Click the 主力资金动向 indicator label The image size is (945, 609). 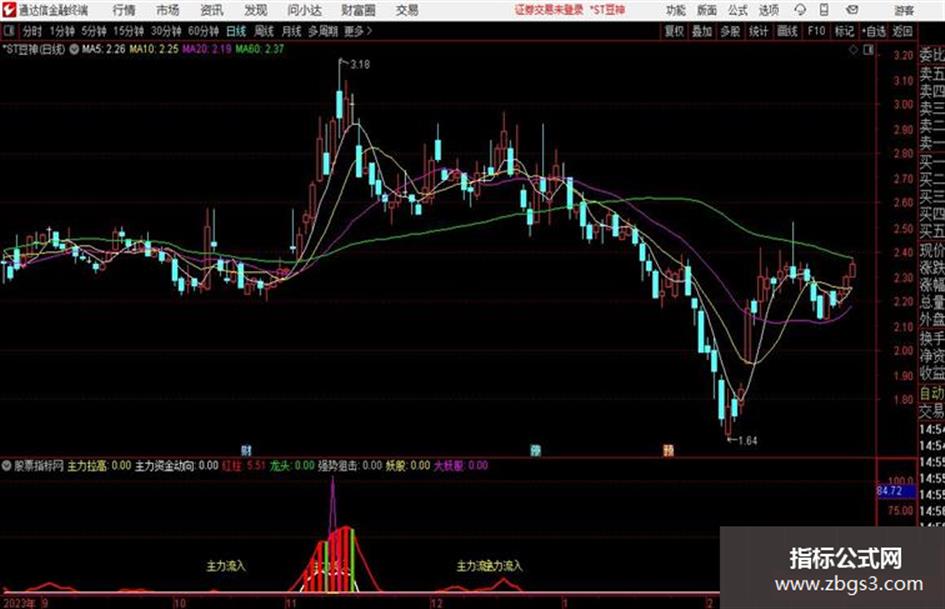(x=177, y=465)
